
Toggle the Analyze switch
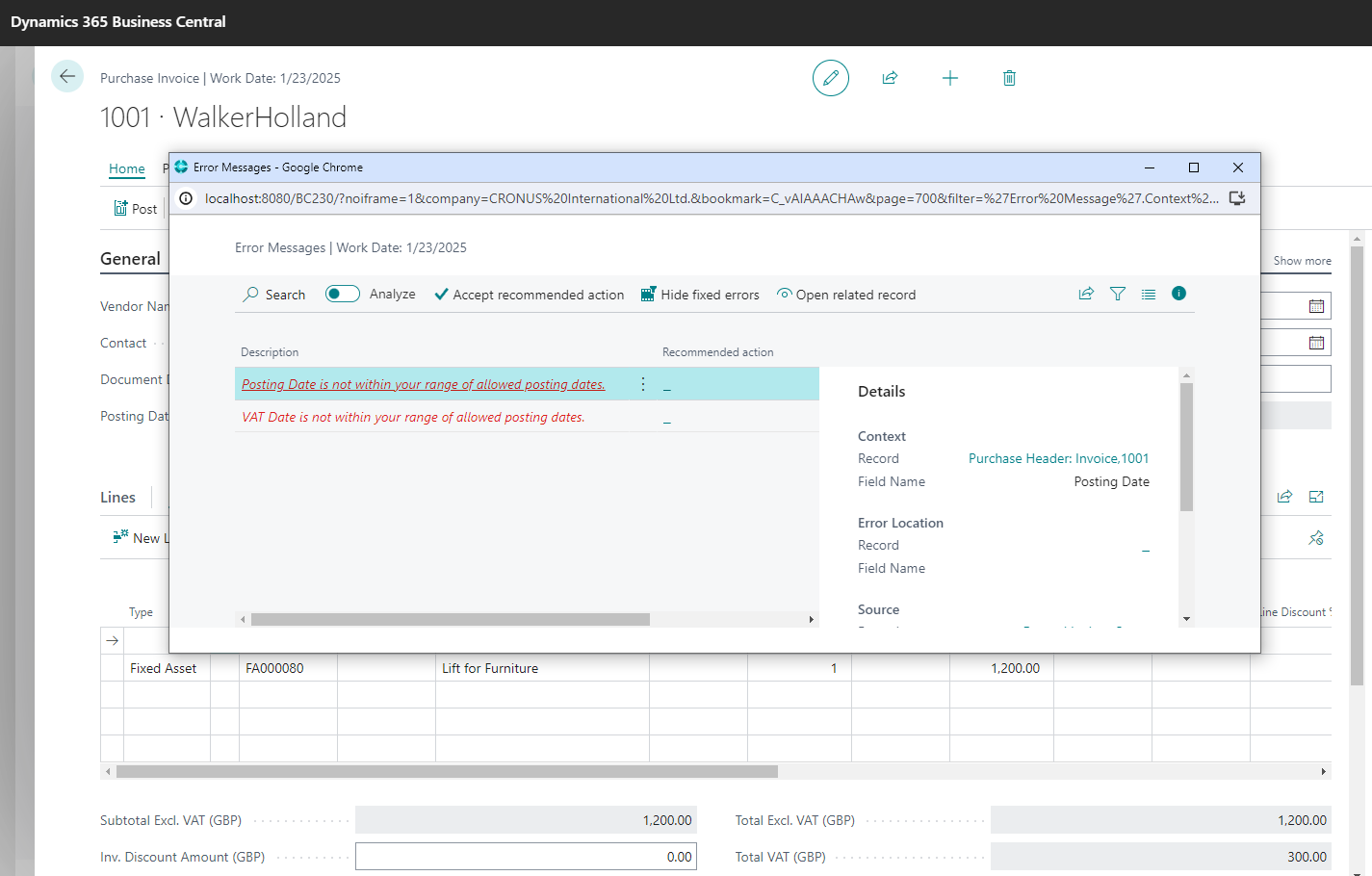pyautogui.click(x=342, y=294)
